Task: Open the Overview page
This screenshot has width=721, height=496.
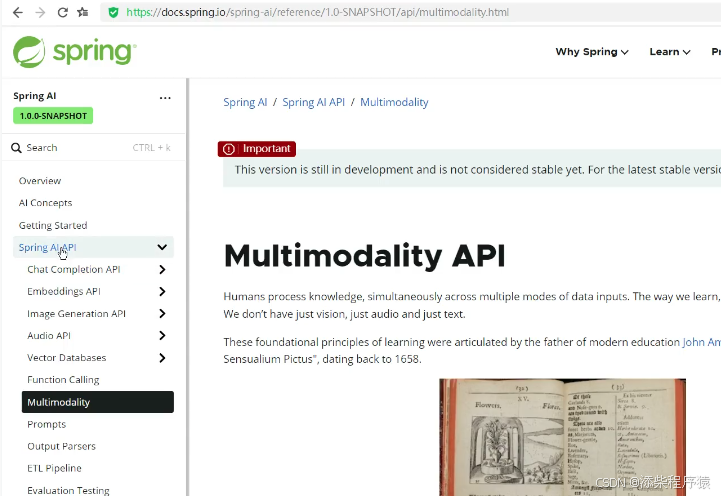Action: click(40, 181)
